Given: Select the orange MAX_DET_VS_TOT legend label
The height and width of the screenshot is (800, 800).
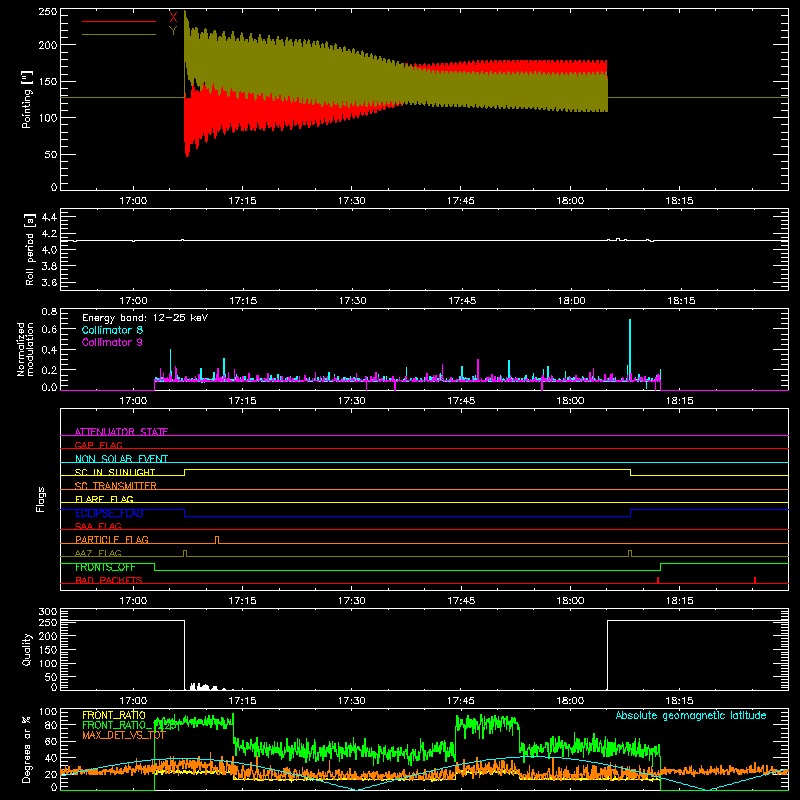Looking at the screenshot, I should click(124, 735).
